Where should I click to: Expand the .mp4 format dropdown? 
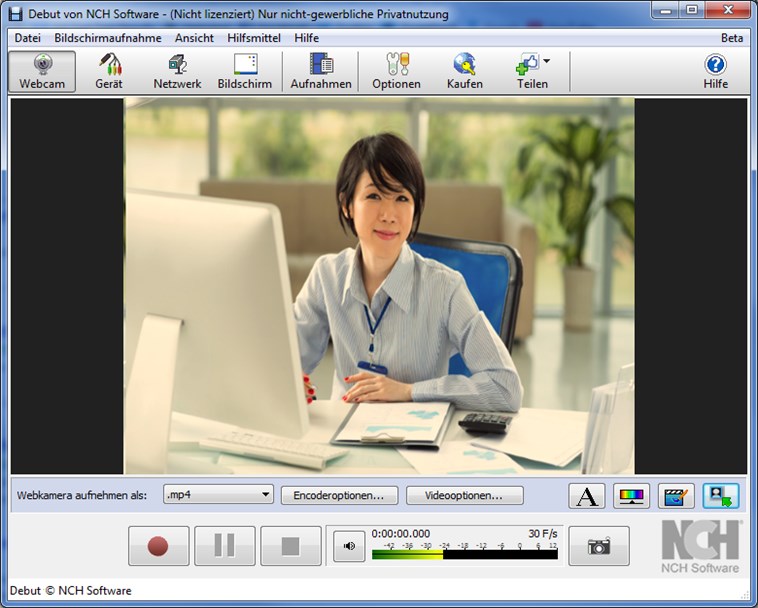point(219,495)
